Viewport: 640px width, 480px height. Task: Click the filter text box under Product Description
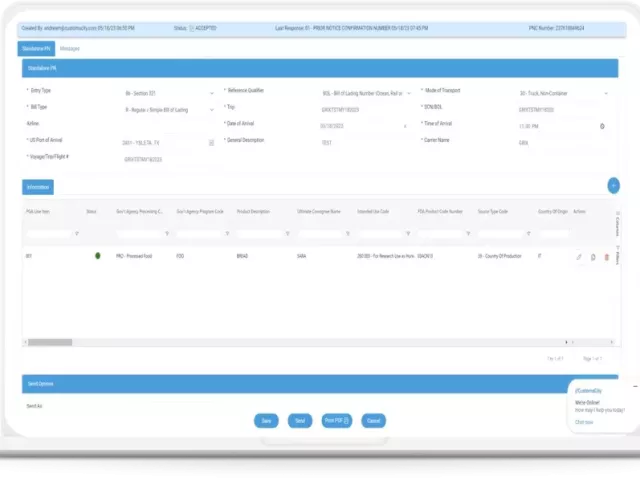tap(260, 233)
